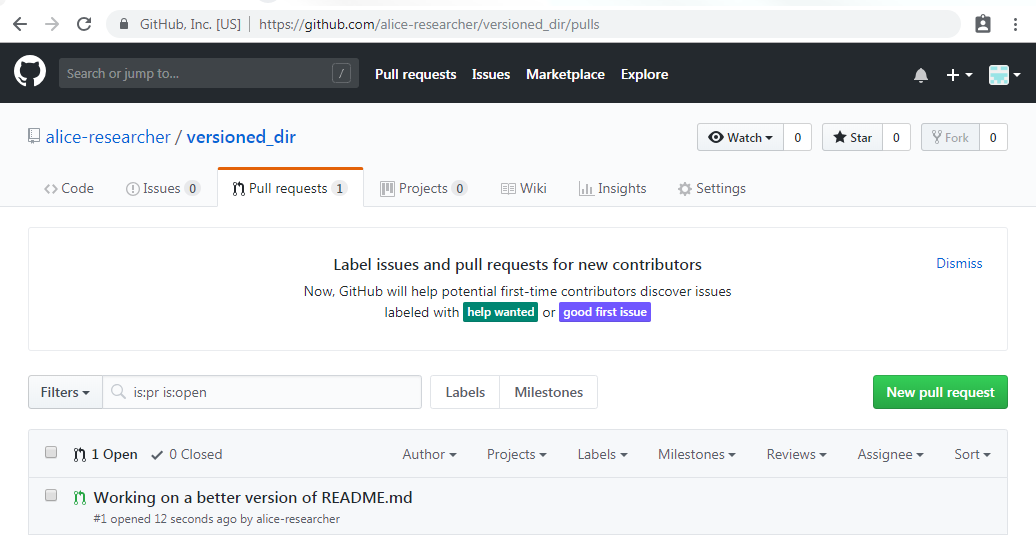Open pull request Working on a better version
Screen dimensions: 1036x550
coord(253,497)
